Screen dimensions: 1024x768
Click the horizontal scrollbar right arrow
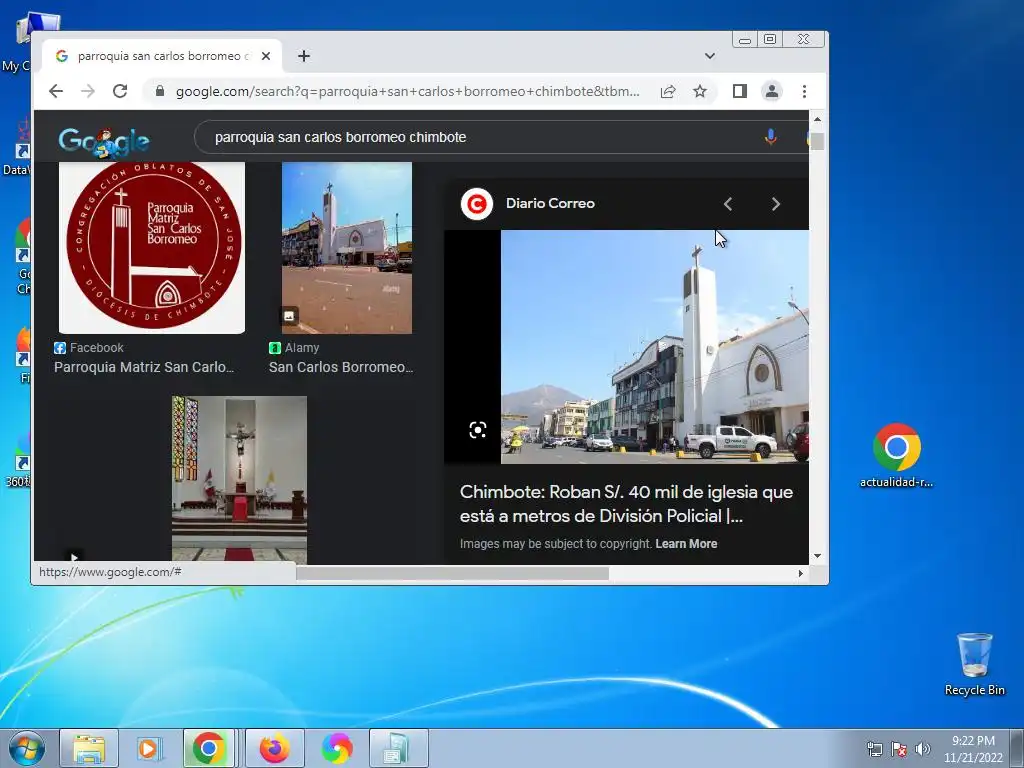coord(801,573)
